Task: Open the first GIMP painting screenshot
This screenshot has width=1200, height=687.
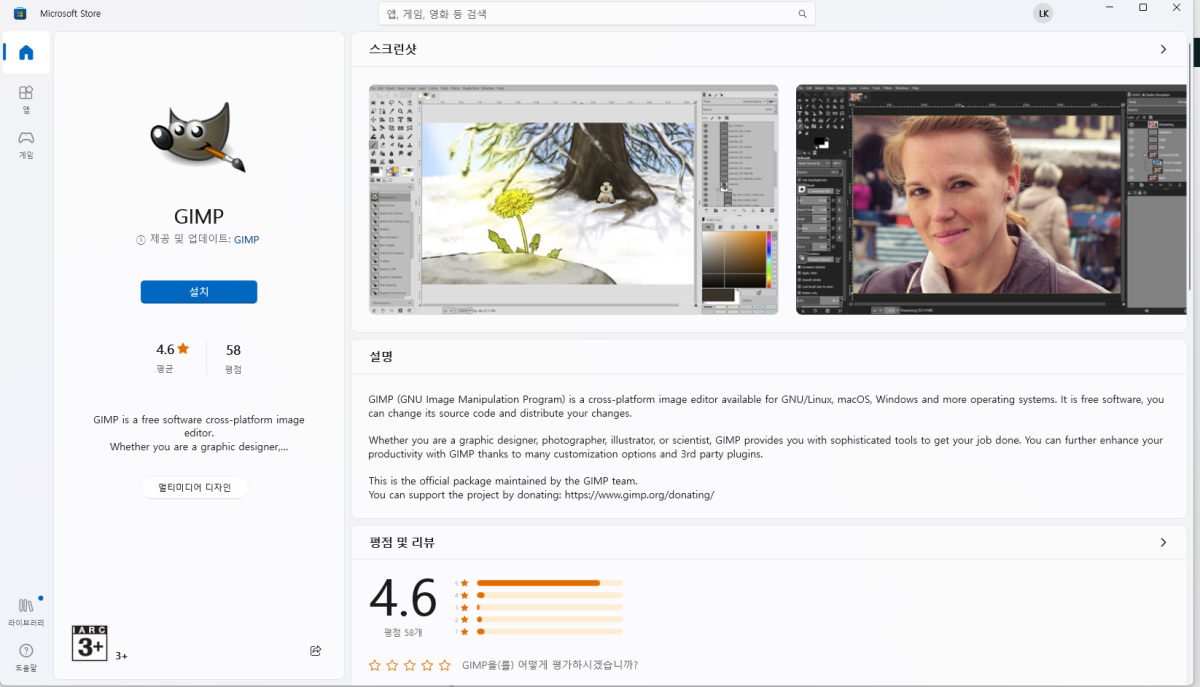Action: point(573,200)
